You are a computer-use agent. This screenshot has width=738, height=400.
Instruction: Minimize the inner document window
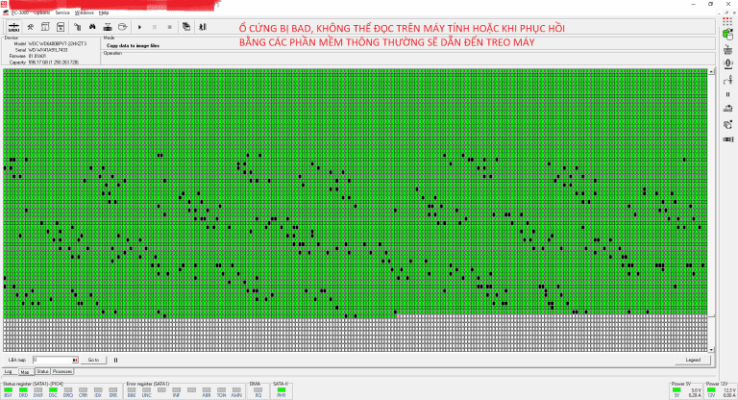(x=721, y=13)
